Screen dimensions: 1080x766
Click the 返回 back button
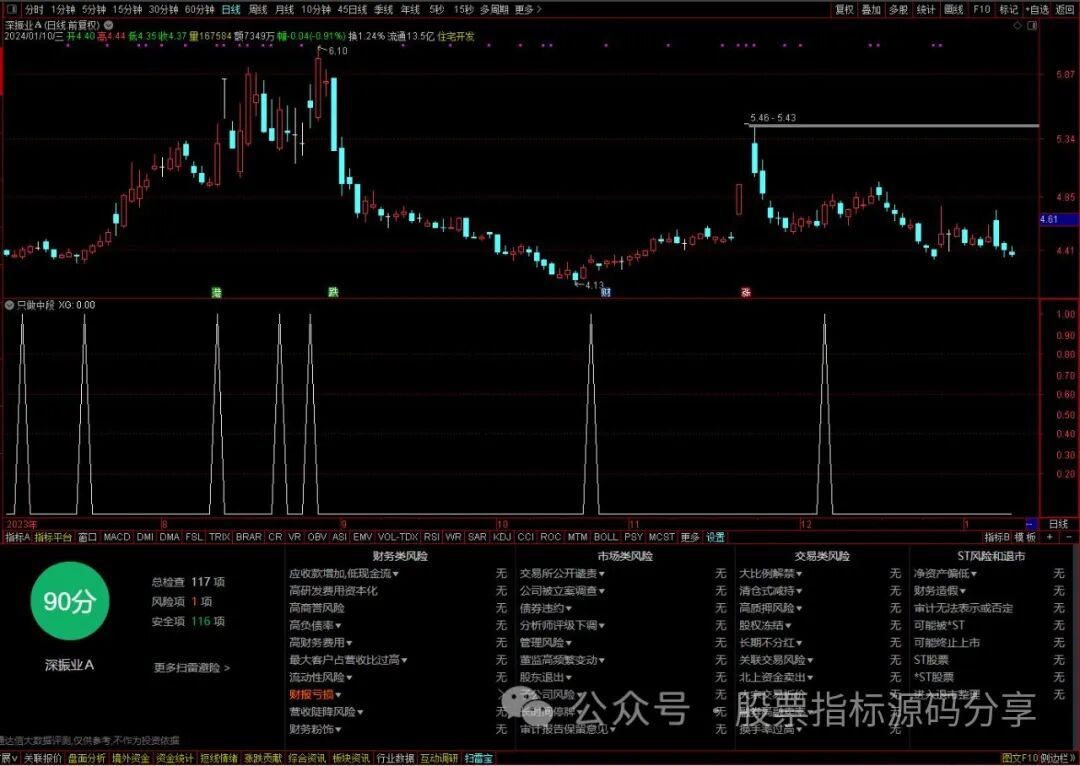[x=1065, y=10]
